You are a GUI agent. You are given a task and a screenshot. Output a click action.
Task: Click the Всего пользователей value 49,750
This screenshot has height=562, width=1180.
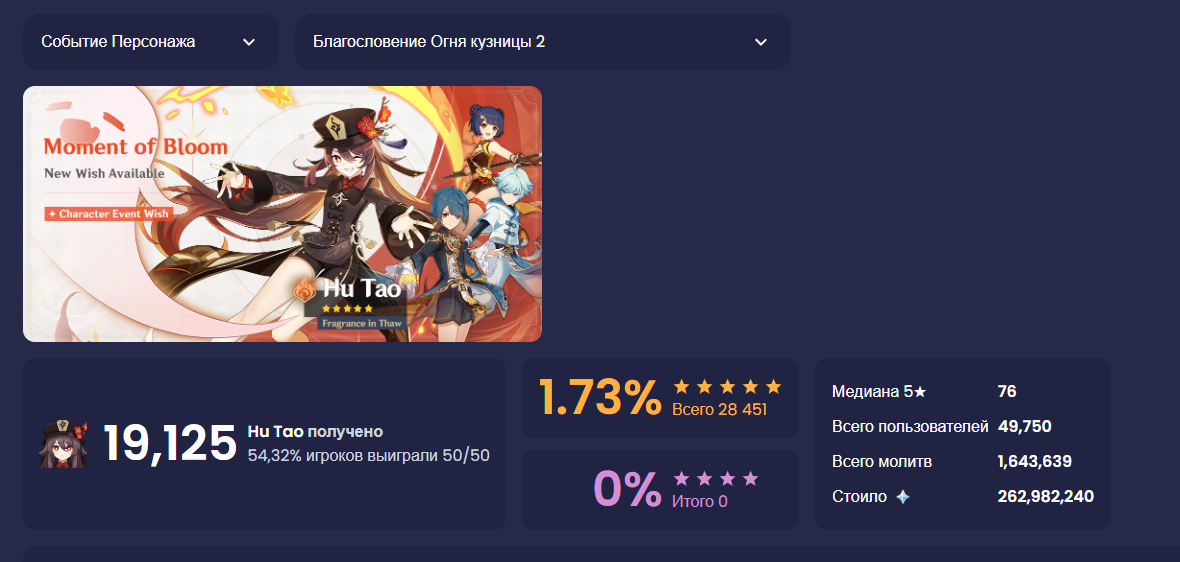pos(1024,427)
